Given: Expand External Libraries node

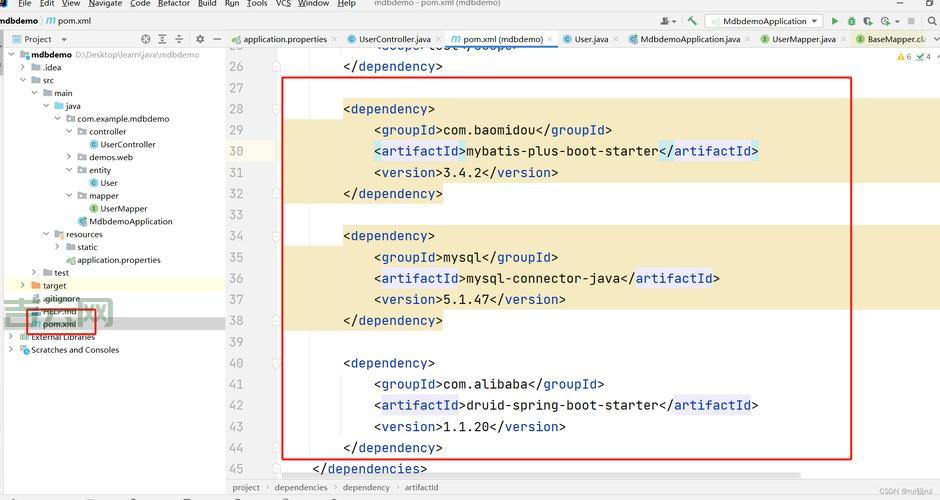Looking at the screenshot, I should [x=11, y=337].
